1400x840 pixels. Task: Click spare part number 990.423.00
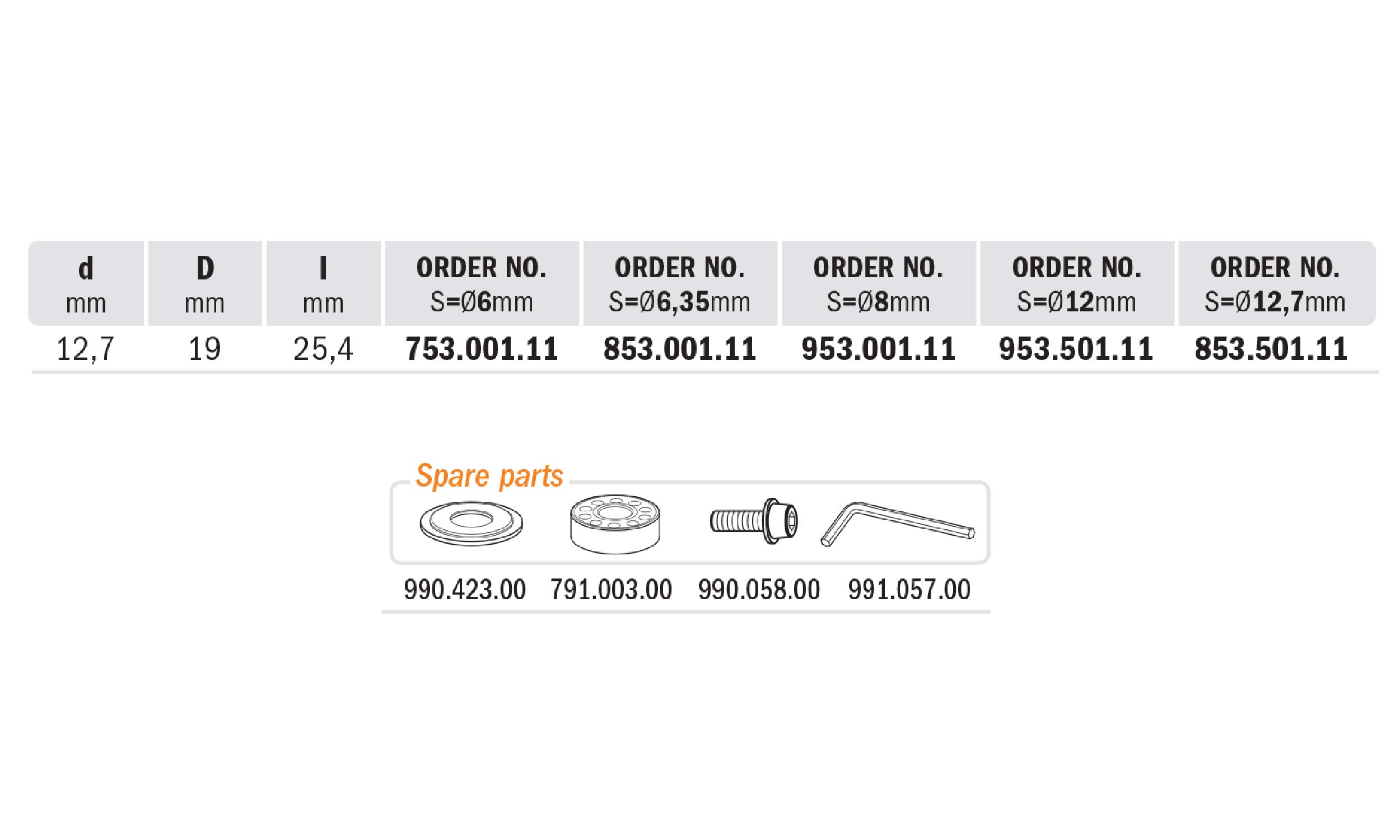(x=465, y=589)
